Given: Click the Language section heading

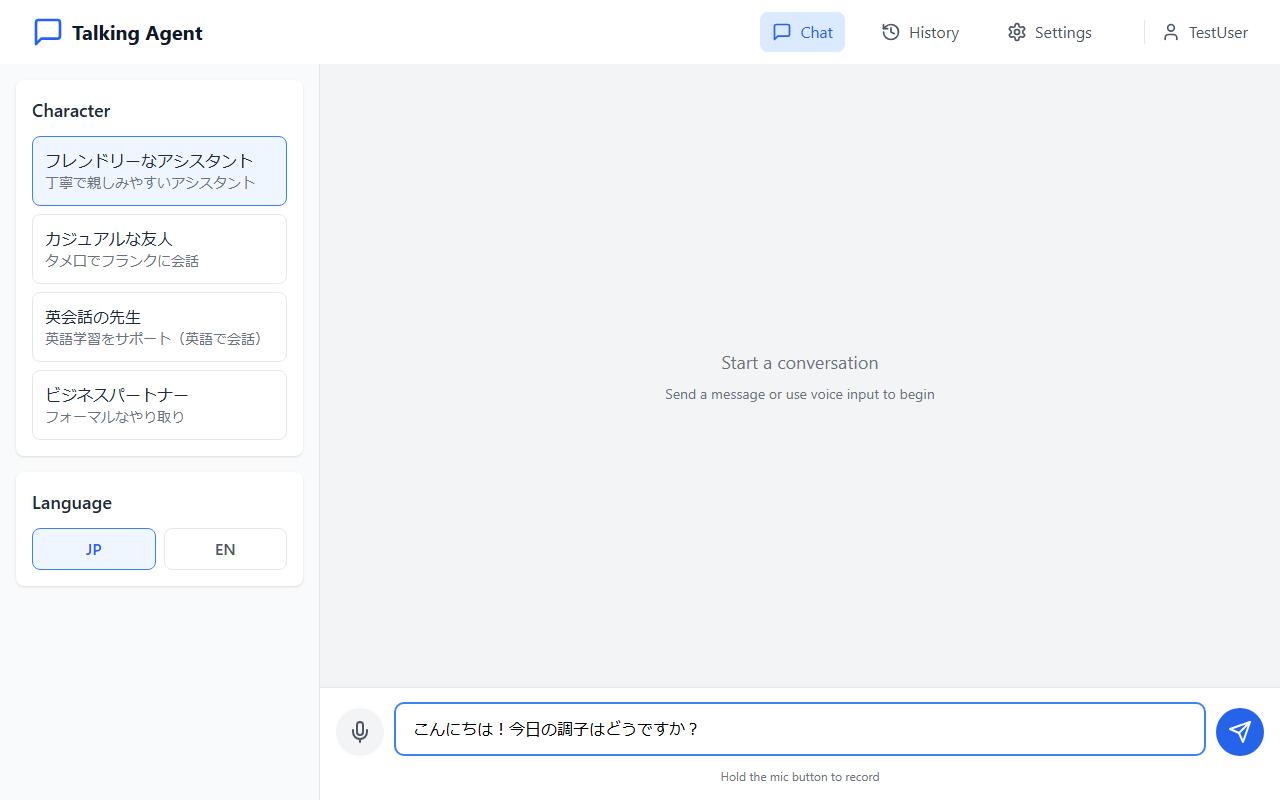Looking at the screenshot, I should [72, 503].
